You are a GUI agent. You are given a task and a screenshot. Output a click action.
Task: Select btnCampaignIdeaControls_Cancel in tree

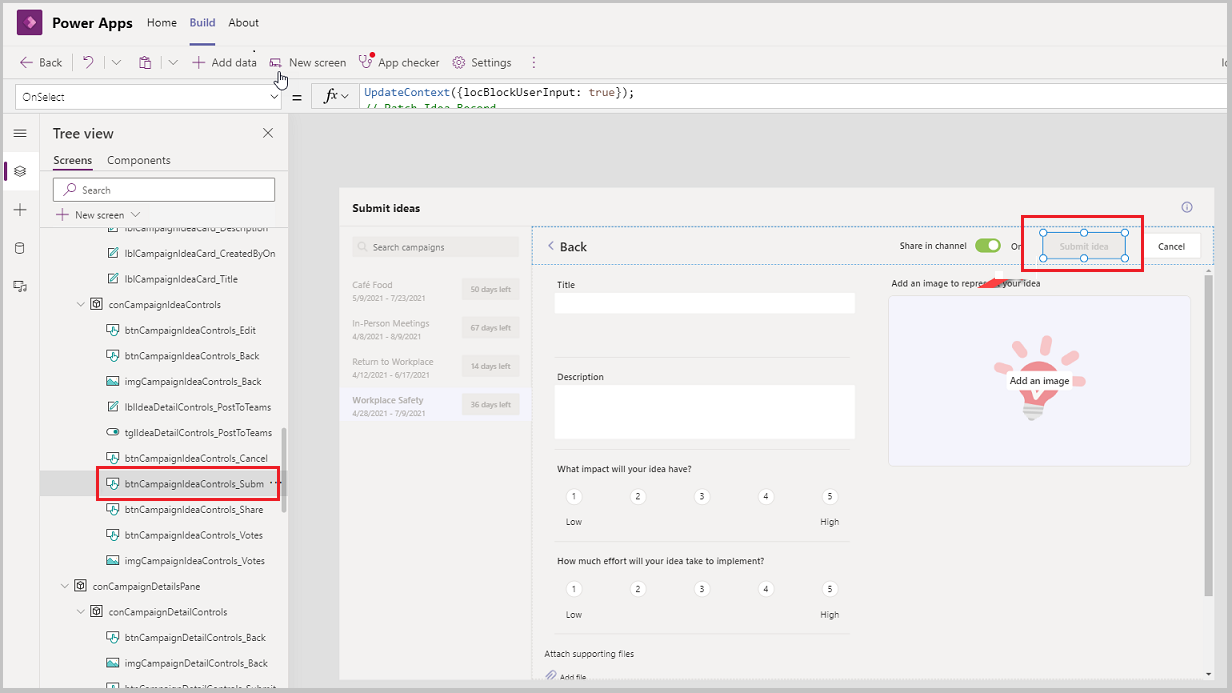pos(186,458)
